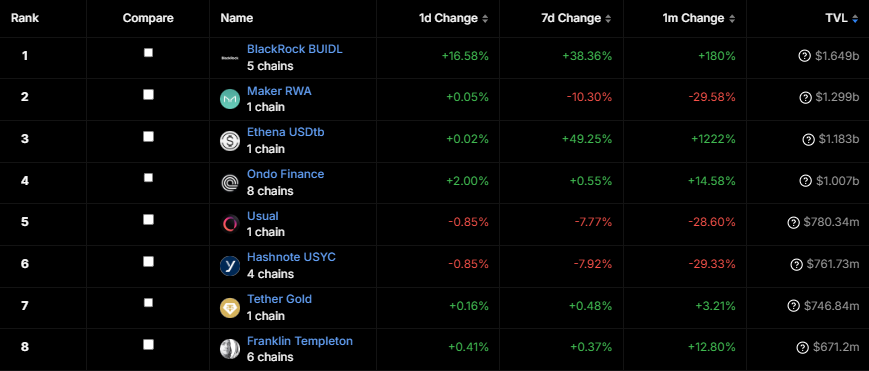869x371 pixels.
Task: Click the Maker RWA logo icon
Action: click(x=229, y=100)
